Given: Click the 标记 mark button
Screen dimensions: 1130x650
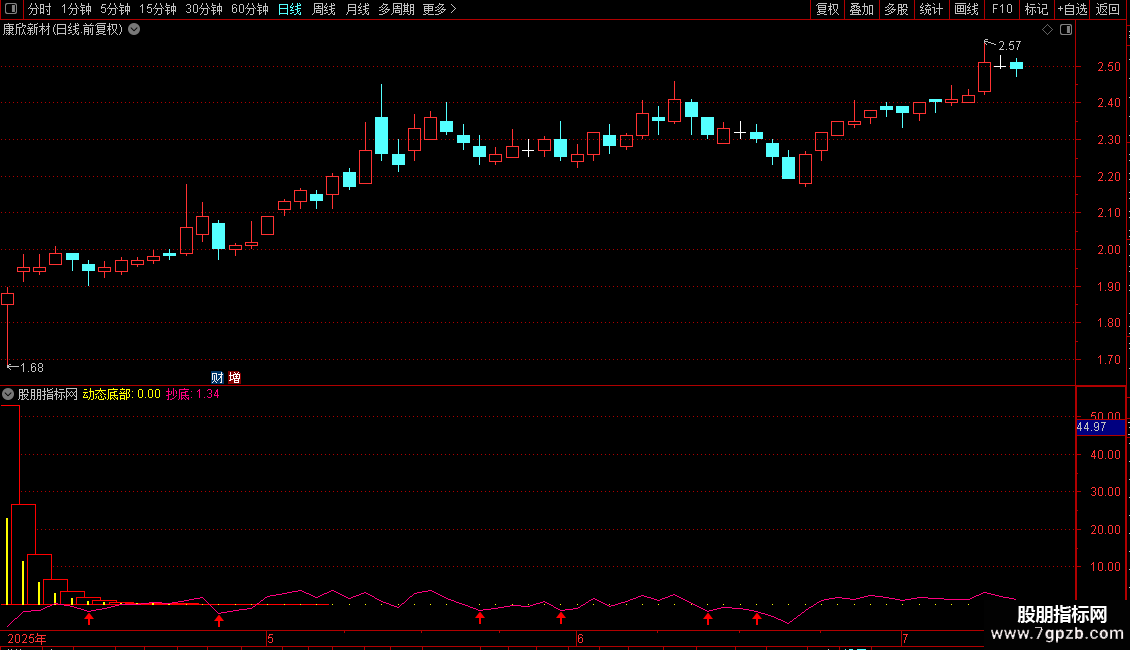Looking at the screenshot, I should point(1036,9).
